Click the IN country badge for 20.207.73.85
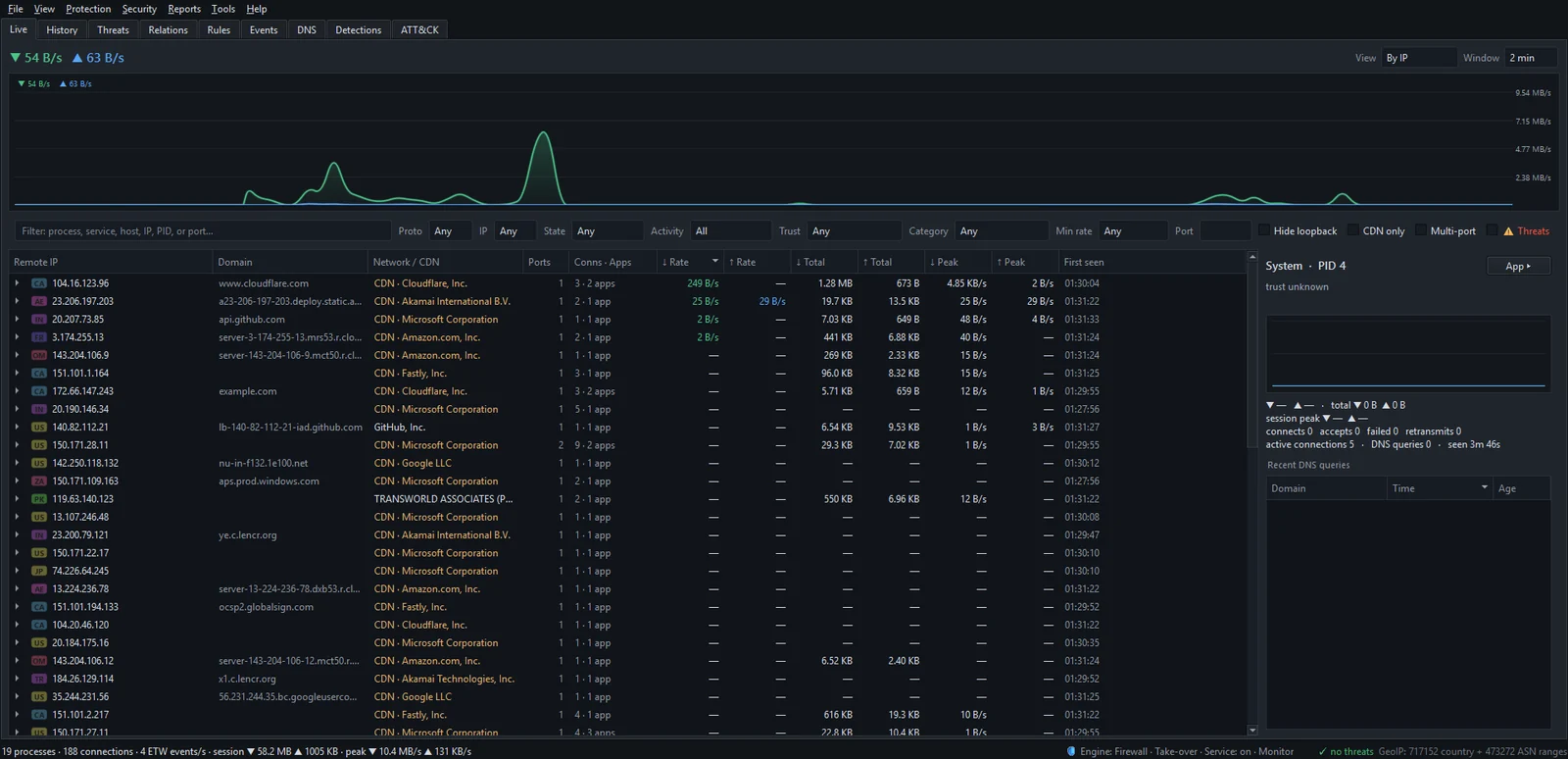The height and width of the screenshot is (759, 1568). [39, 320]
